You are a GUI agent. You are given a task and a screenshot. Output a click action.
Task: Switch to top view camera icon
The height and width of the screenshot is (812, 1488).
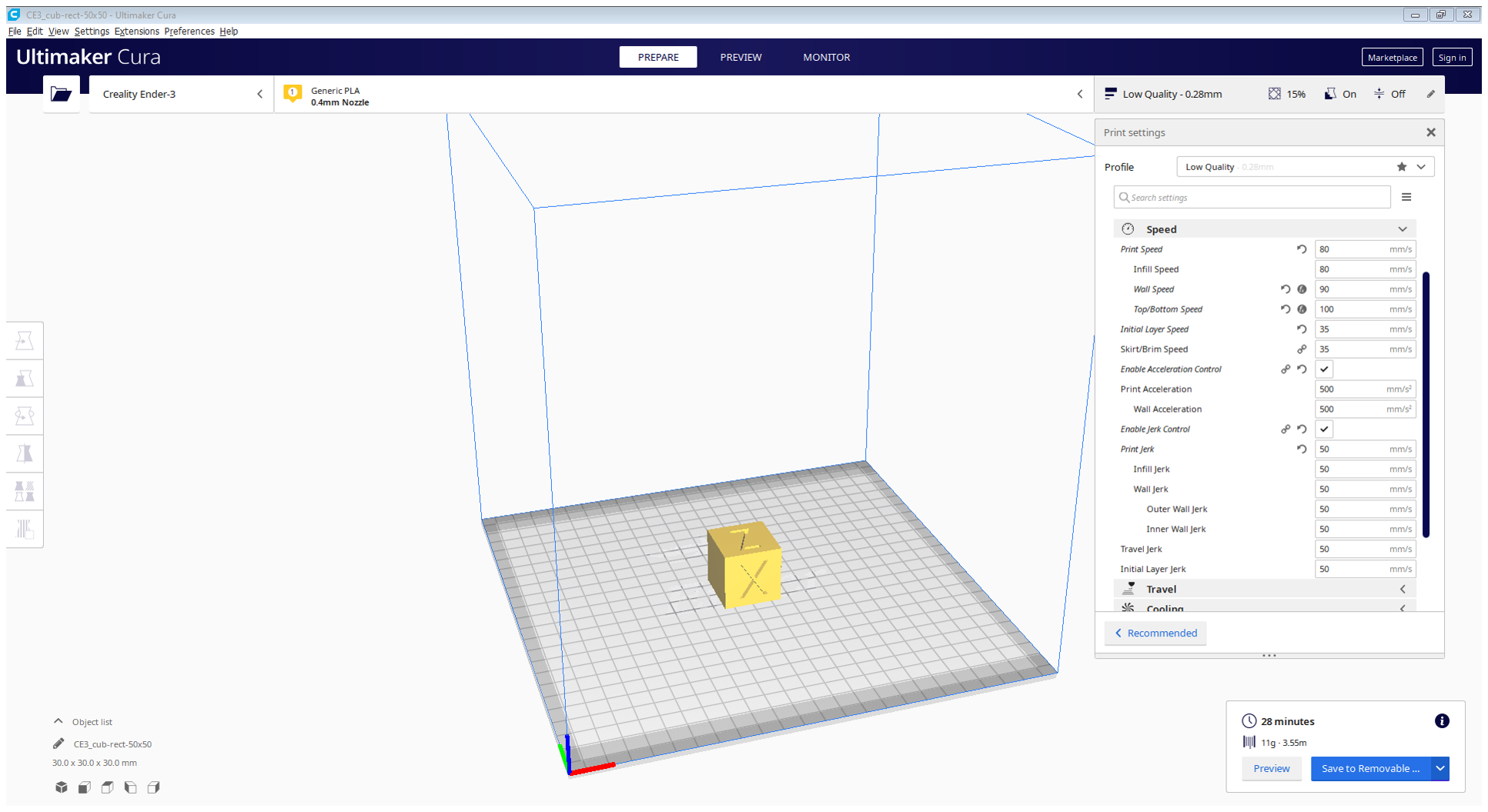pyautogui.click(x=108, y=787)
